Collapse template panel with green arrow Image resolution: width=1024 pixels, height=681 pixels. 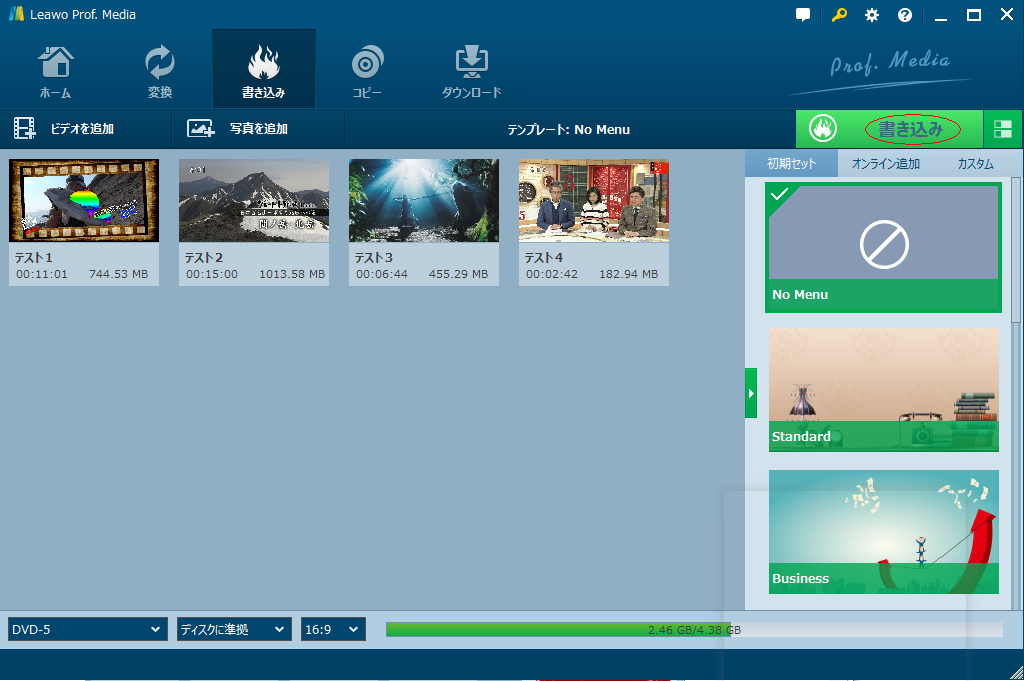(x=751, y=393)
